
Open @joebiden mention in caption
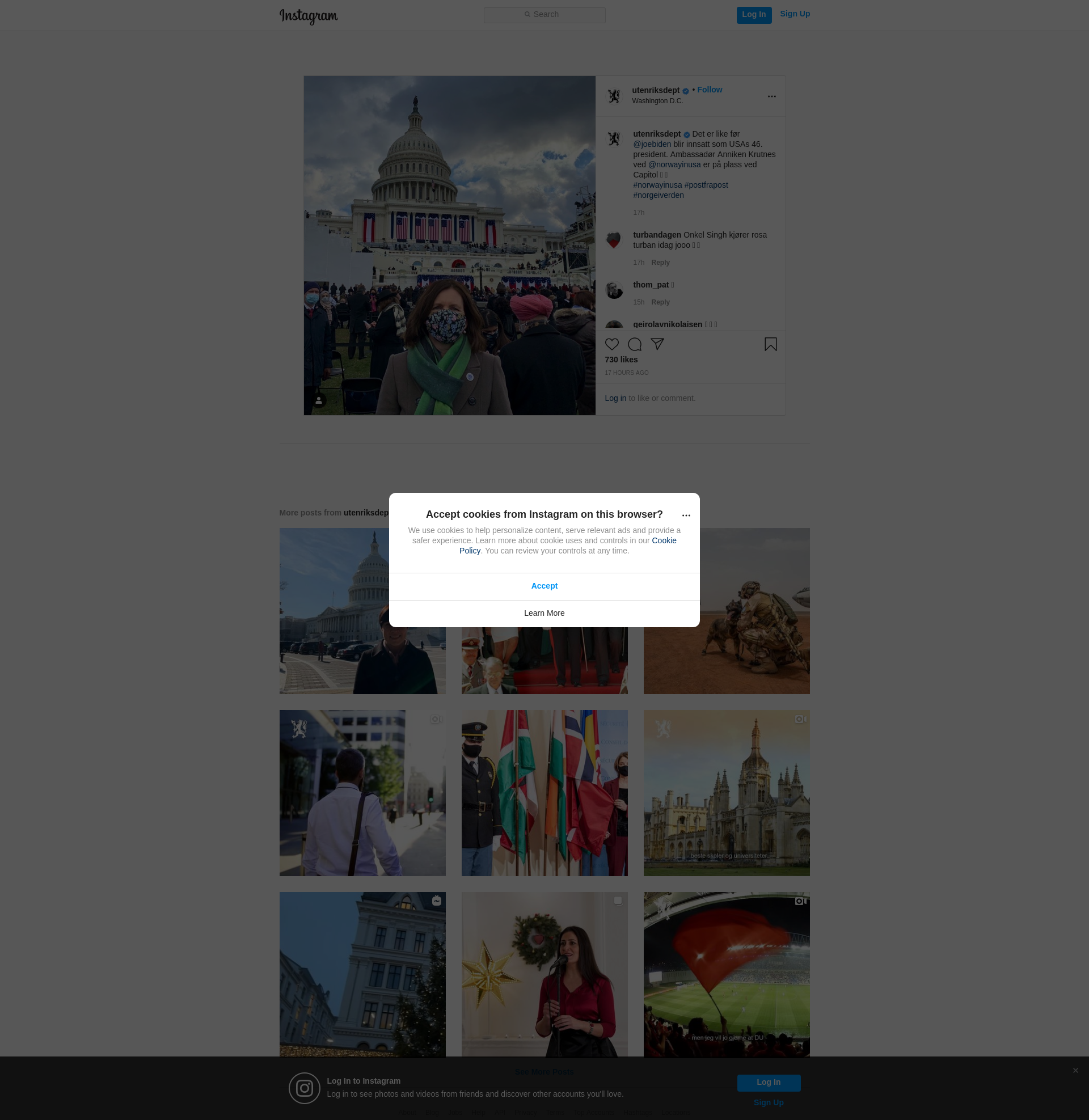[x=652, y=144]
